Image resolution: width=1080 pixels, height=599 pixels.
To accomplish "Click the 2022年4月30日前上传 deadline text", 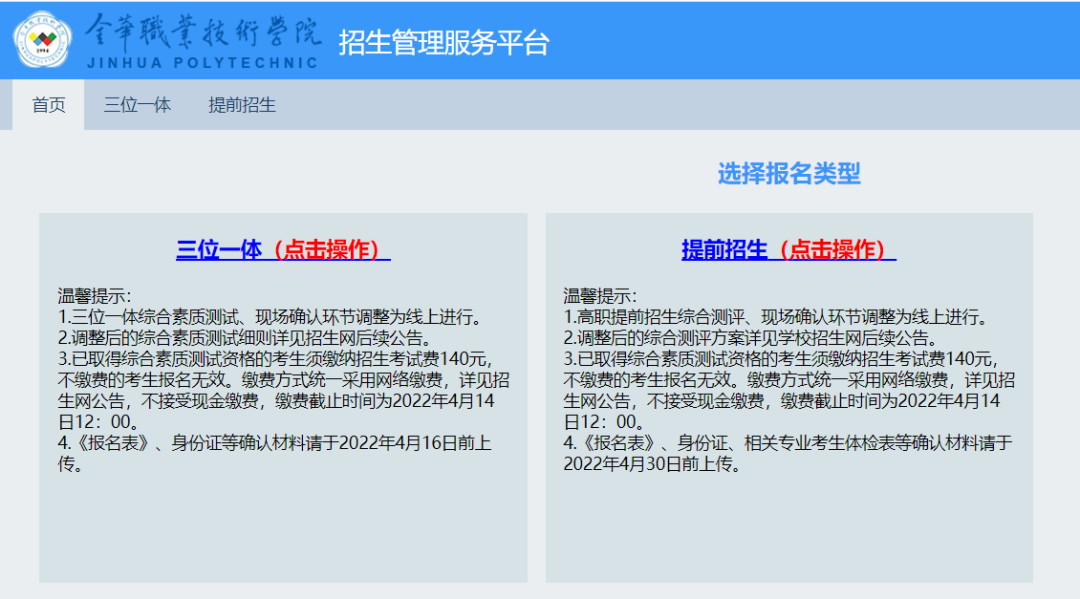I will pos(650,464).
